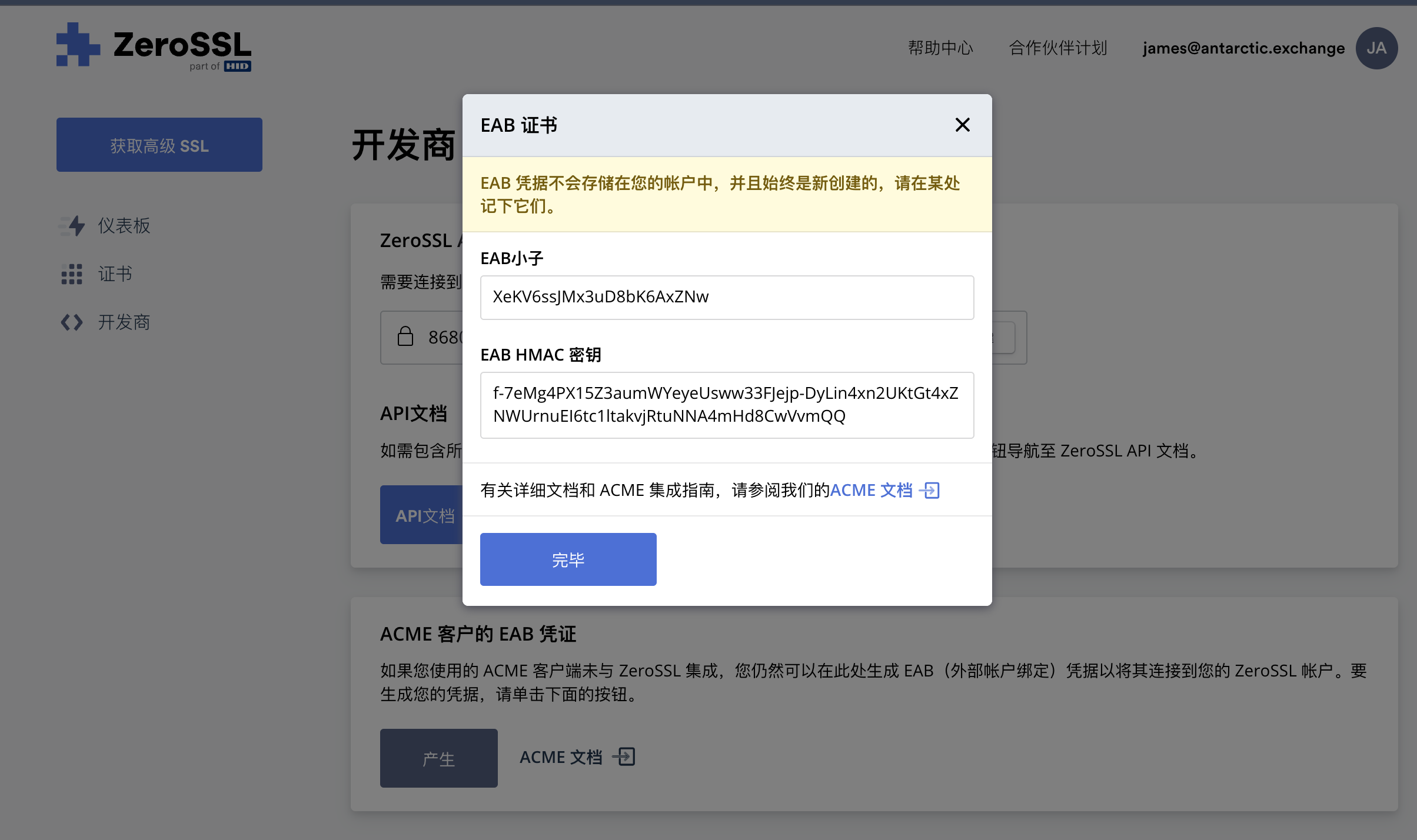Click the JA user avatar

click(1376, 48)
